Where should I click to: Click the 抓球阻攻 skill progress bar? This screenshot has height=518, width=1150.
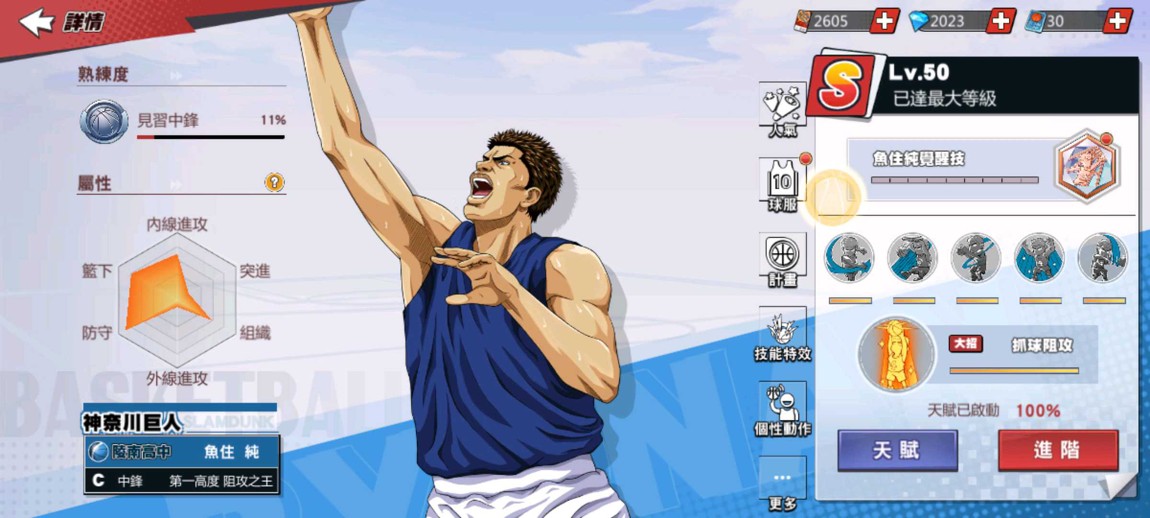(x=1014, y=371)
